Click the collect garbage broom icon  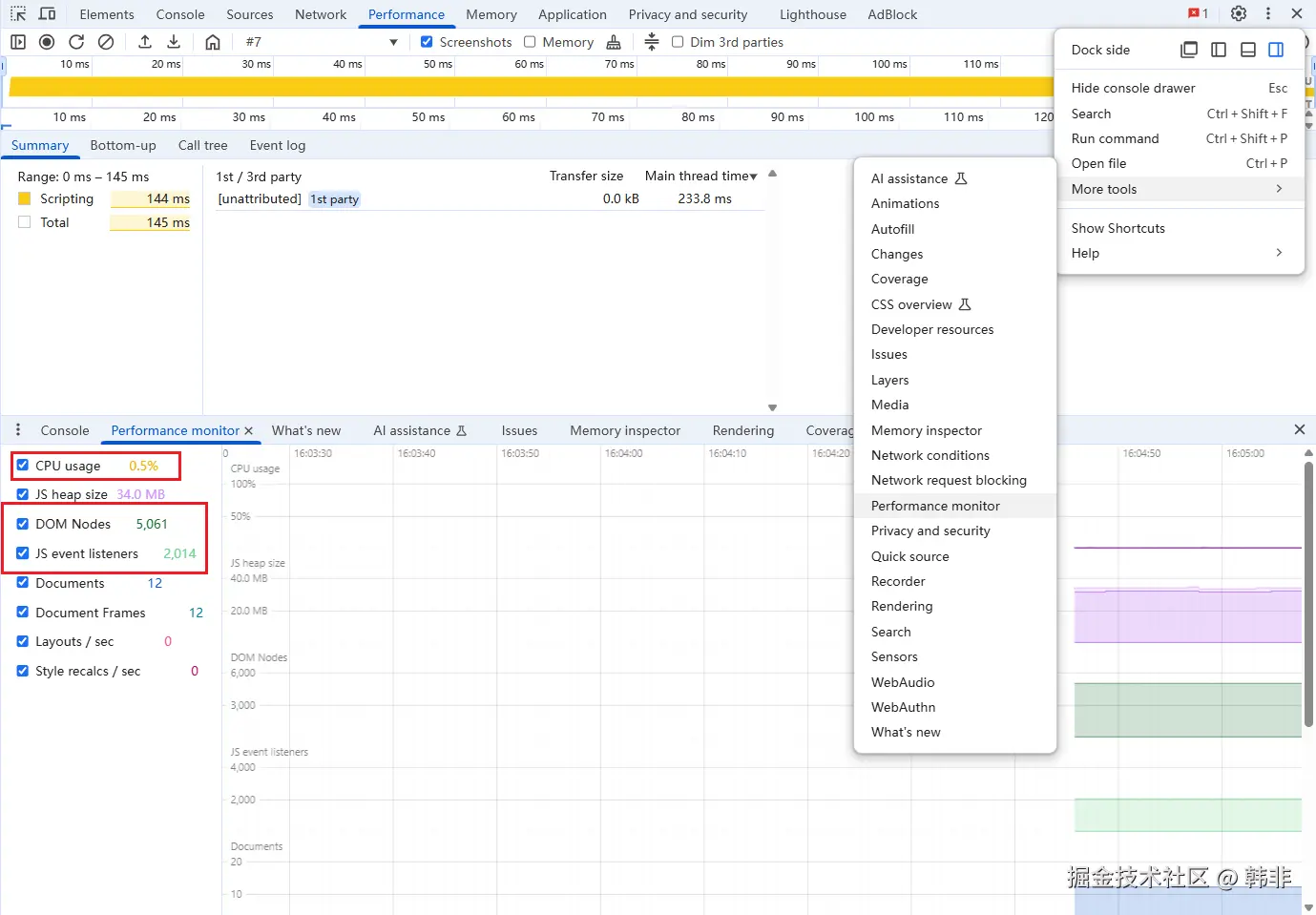point(614,42)
